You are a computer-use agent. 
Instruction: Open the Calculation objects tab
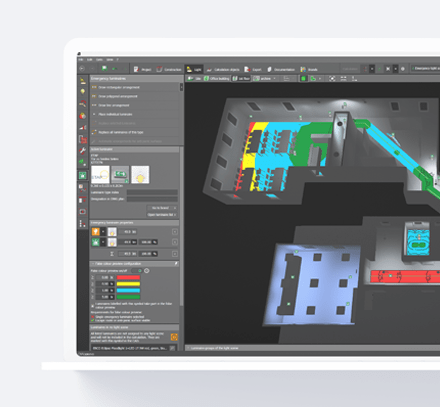pyautogui.click(x=223, y=69)
